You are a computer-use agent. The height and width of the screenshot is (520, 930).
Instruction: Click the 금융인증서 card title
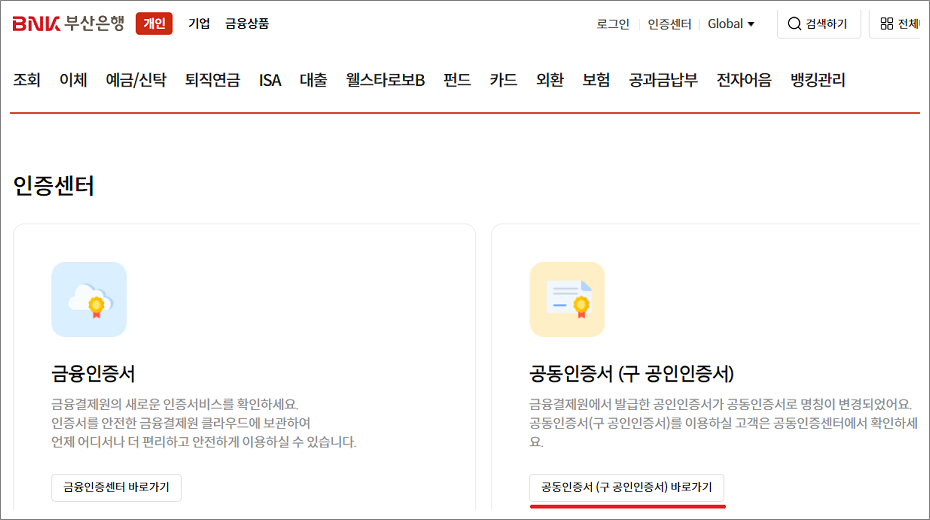[x=93, y=374]
